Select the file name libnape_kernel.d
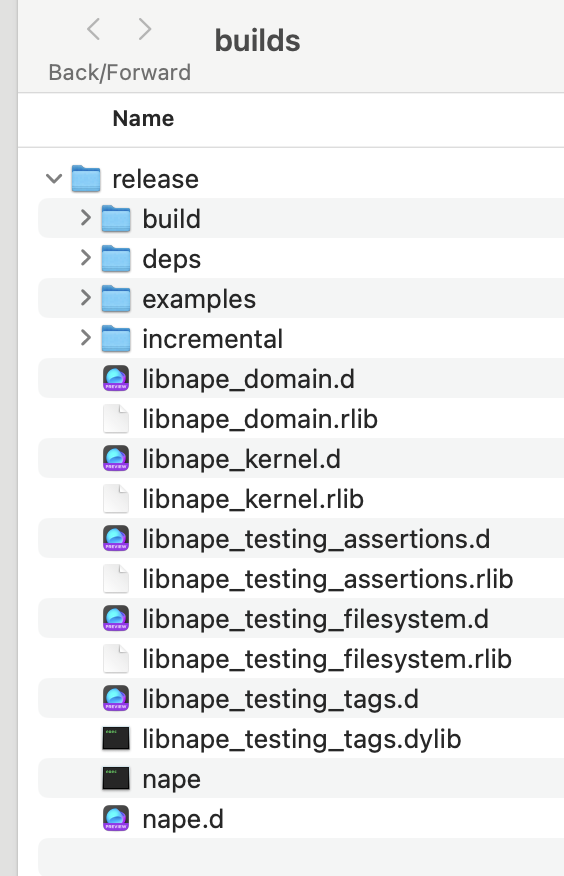 241,459
